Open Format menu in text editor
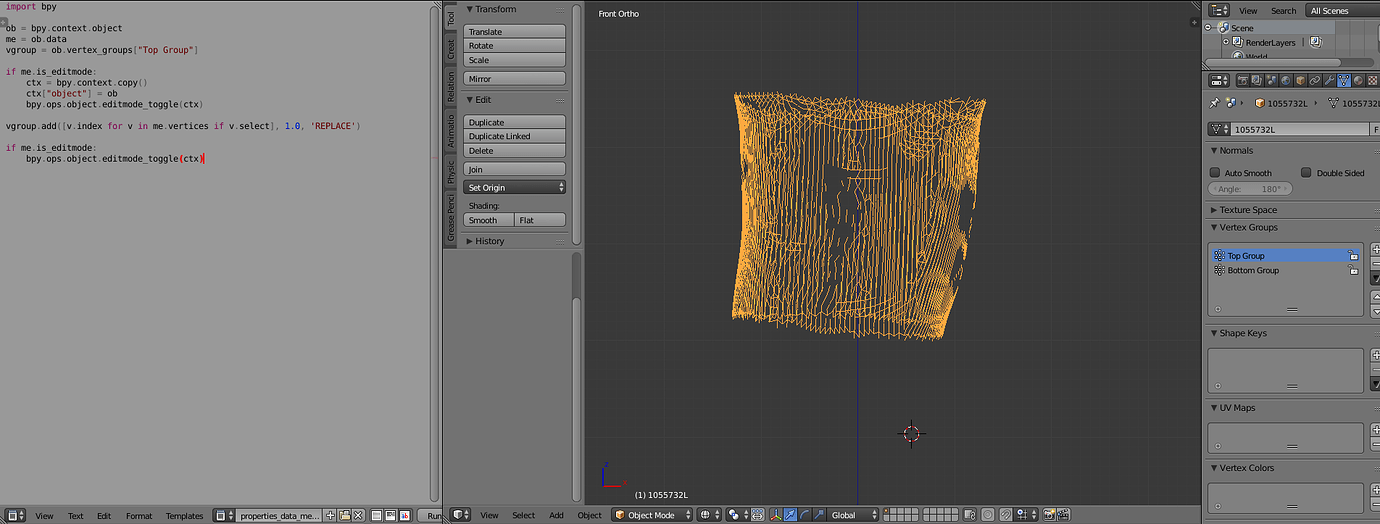 coord(139,516)
